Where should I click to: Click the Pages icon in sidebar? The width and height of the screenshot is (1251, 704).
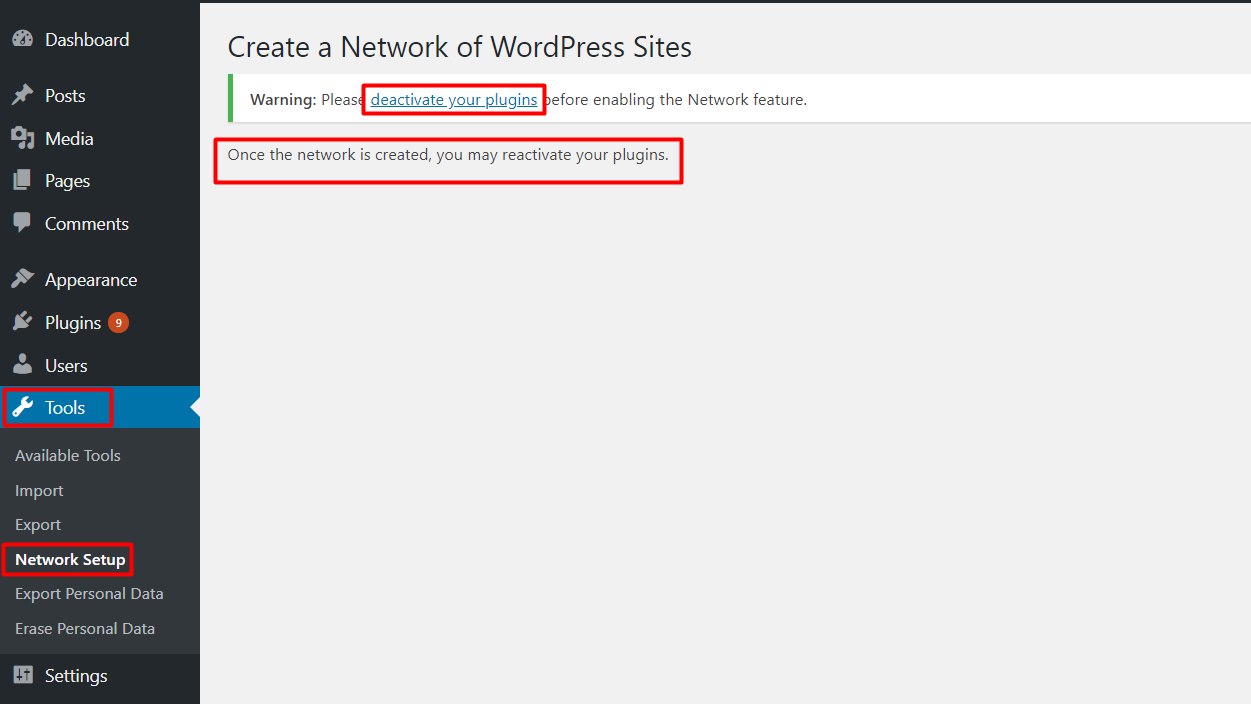coord(22,180)
